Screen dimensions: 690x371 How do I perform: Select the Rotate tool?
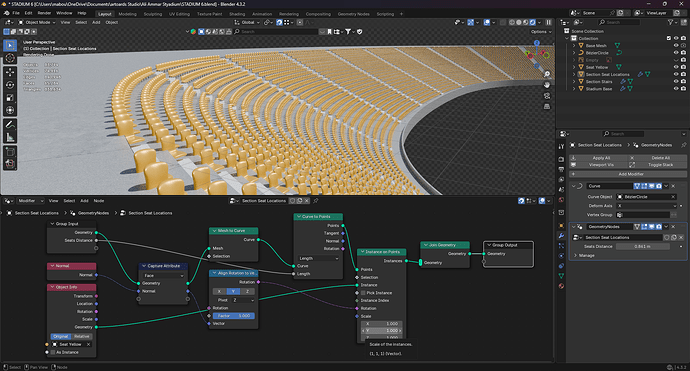coord(10,85)
